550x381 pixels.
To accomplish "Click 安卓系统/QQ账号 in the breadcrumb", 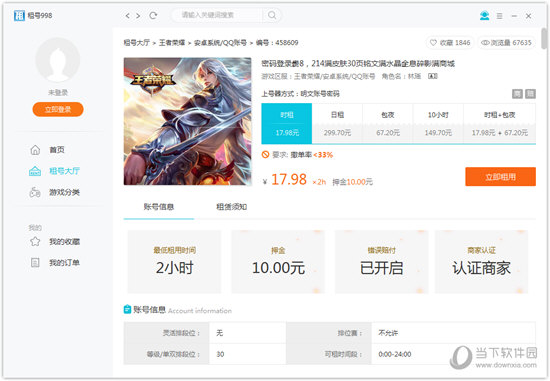I will (220, 43).
